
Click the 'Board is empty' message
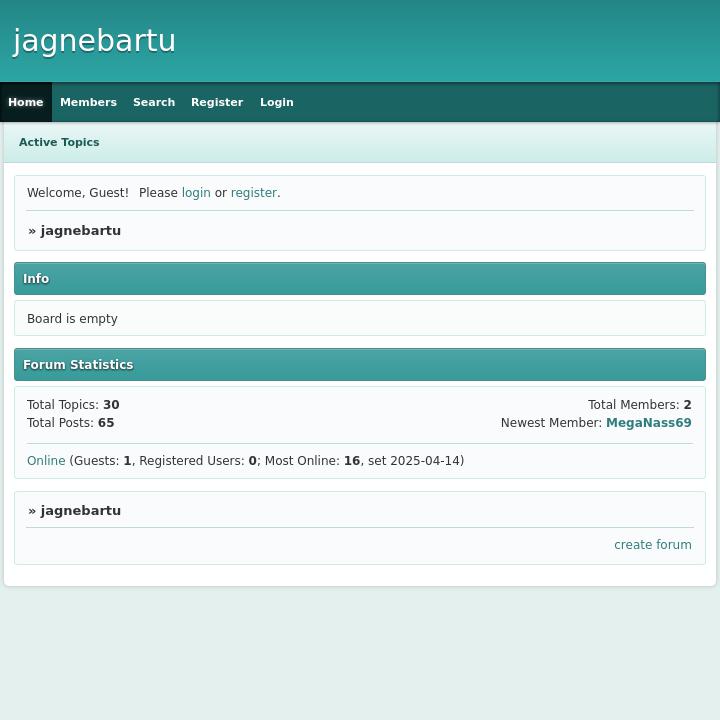pyautogui.click(x=72, y=319)
